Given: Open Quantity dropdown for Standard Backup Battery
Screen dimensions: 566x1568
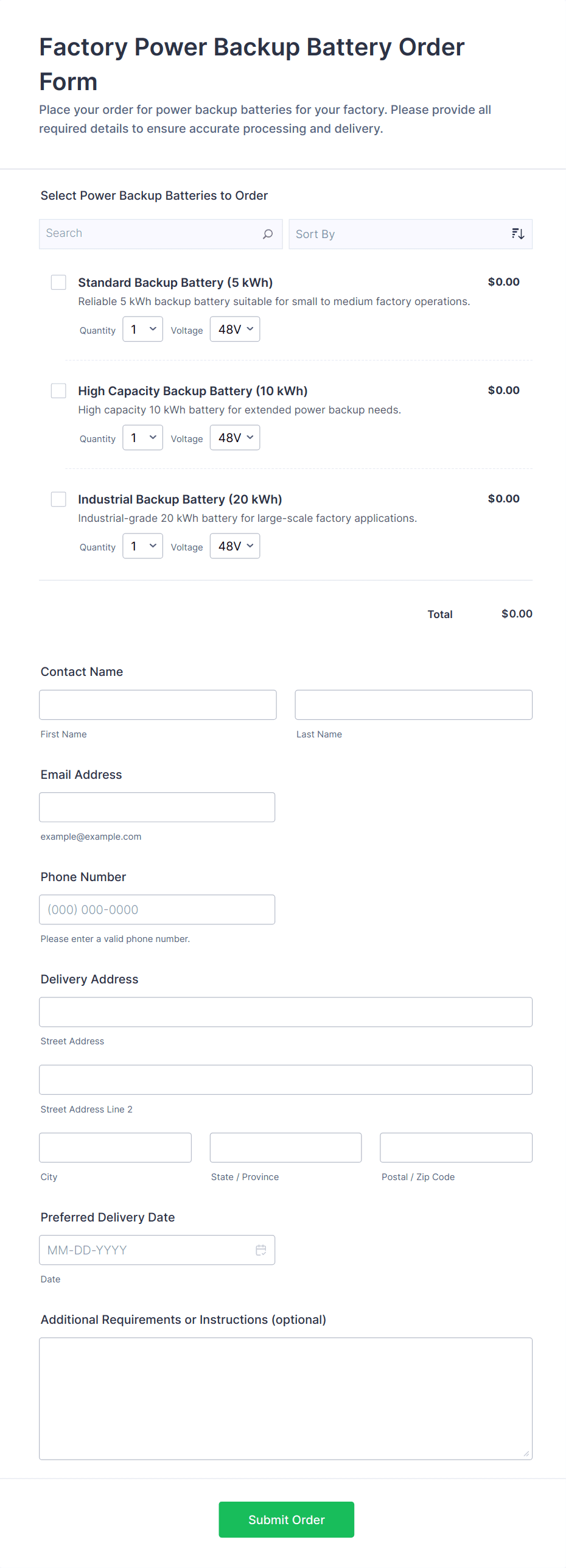Looking at the screenshot, I should pos(142,329).
